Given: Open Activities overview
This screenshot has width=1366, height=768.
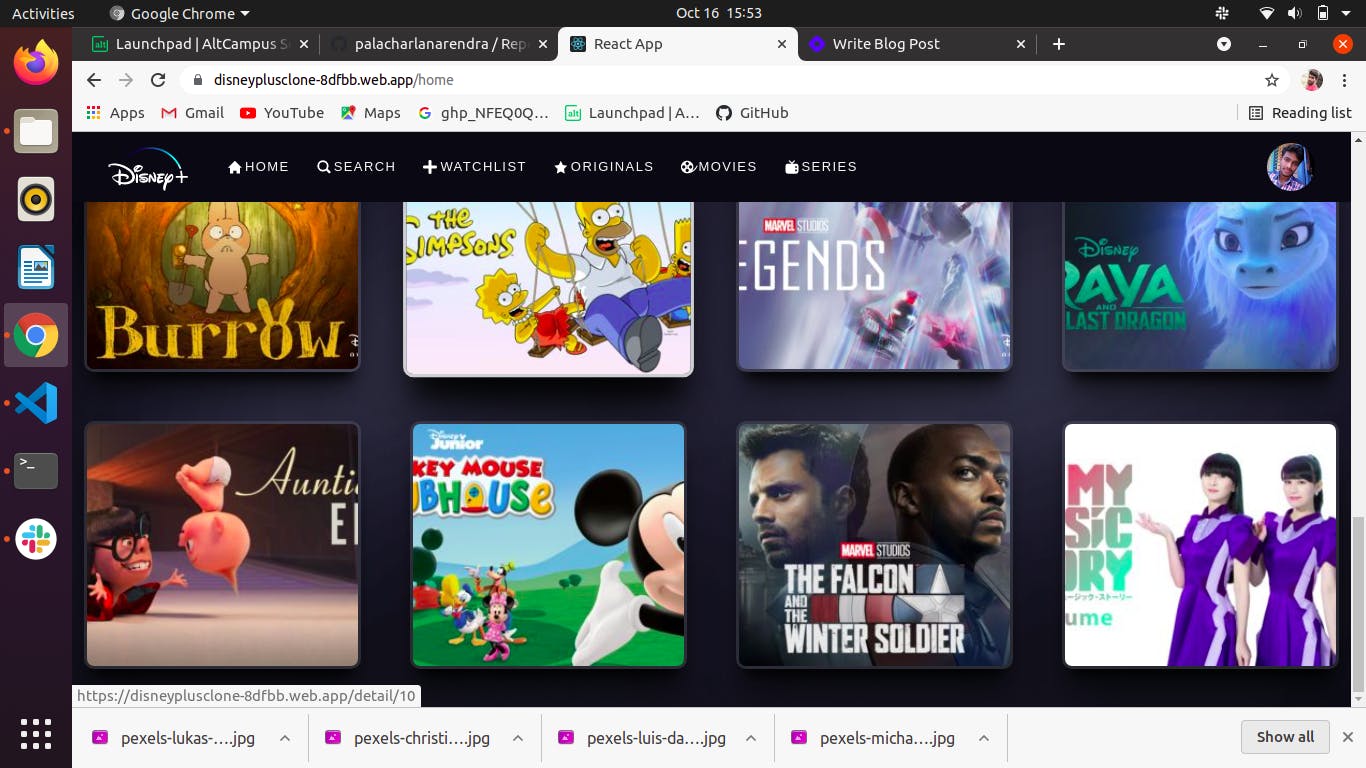Looking at the screenshot, I should pyautogui.click(x=43, y=14).
